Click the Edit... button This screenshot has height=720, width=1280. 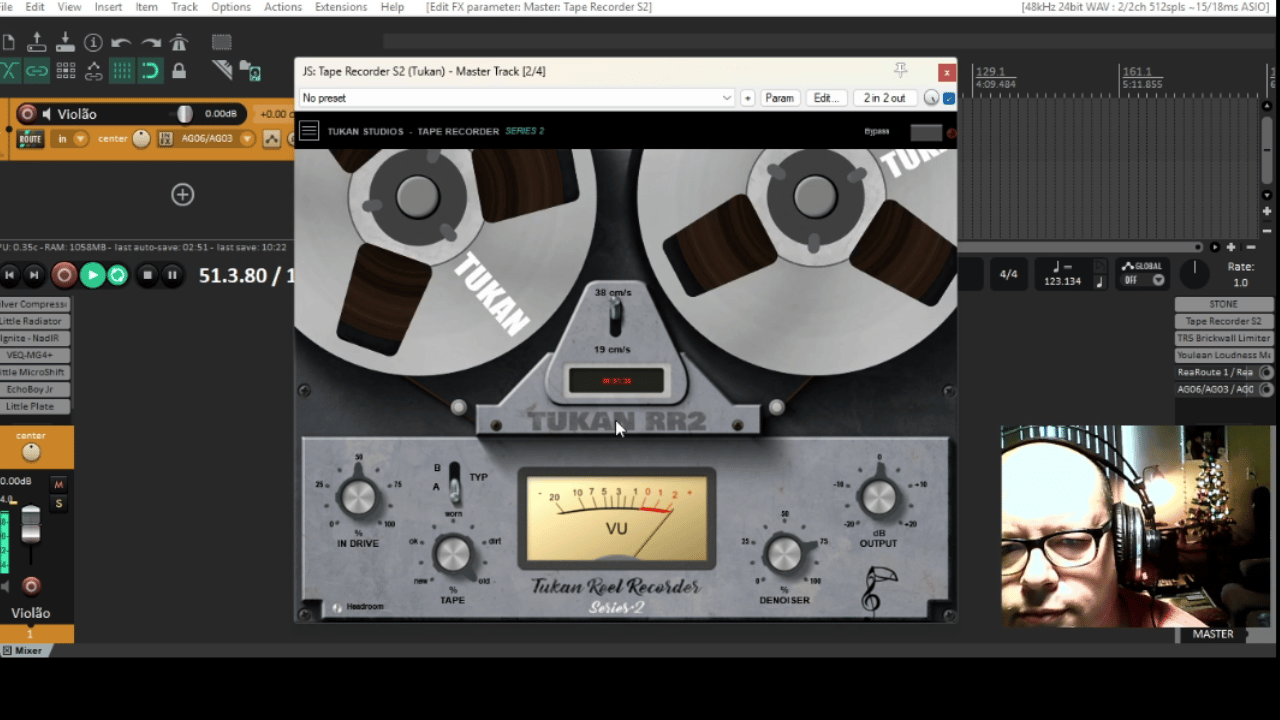(x=825, y=98)
